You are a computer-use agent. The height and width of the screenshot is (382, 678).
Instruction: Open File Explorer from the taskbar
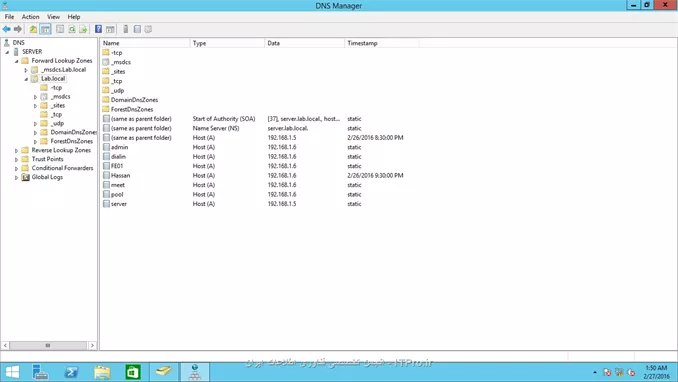(102, 372)
